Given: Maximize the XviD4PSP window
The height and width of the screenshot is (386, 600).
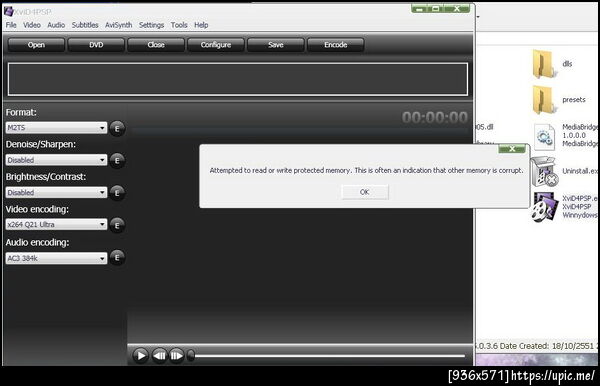Looking at the screenshot, I should click(x=435, y=8).
